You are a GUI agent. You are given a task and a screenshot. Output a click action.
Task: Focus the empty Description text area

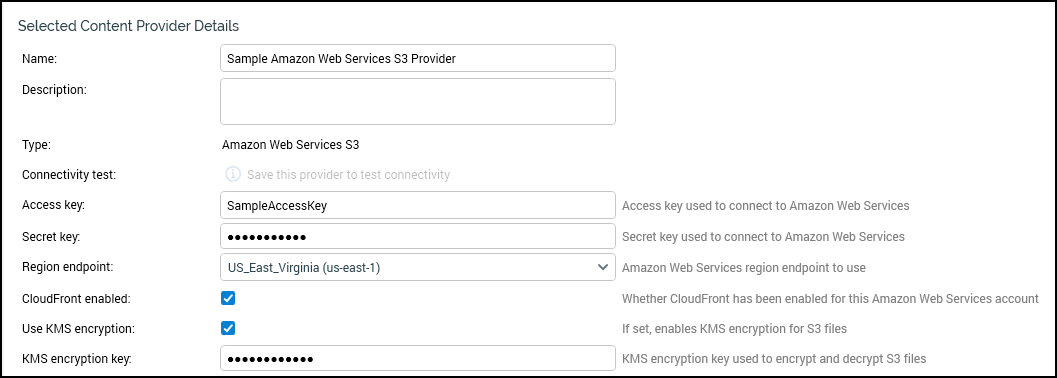(418, 102)
